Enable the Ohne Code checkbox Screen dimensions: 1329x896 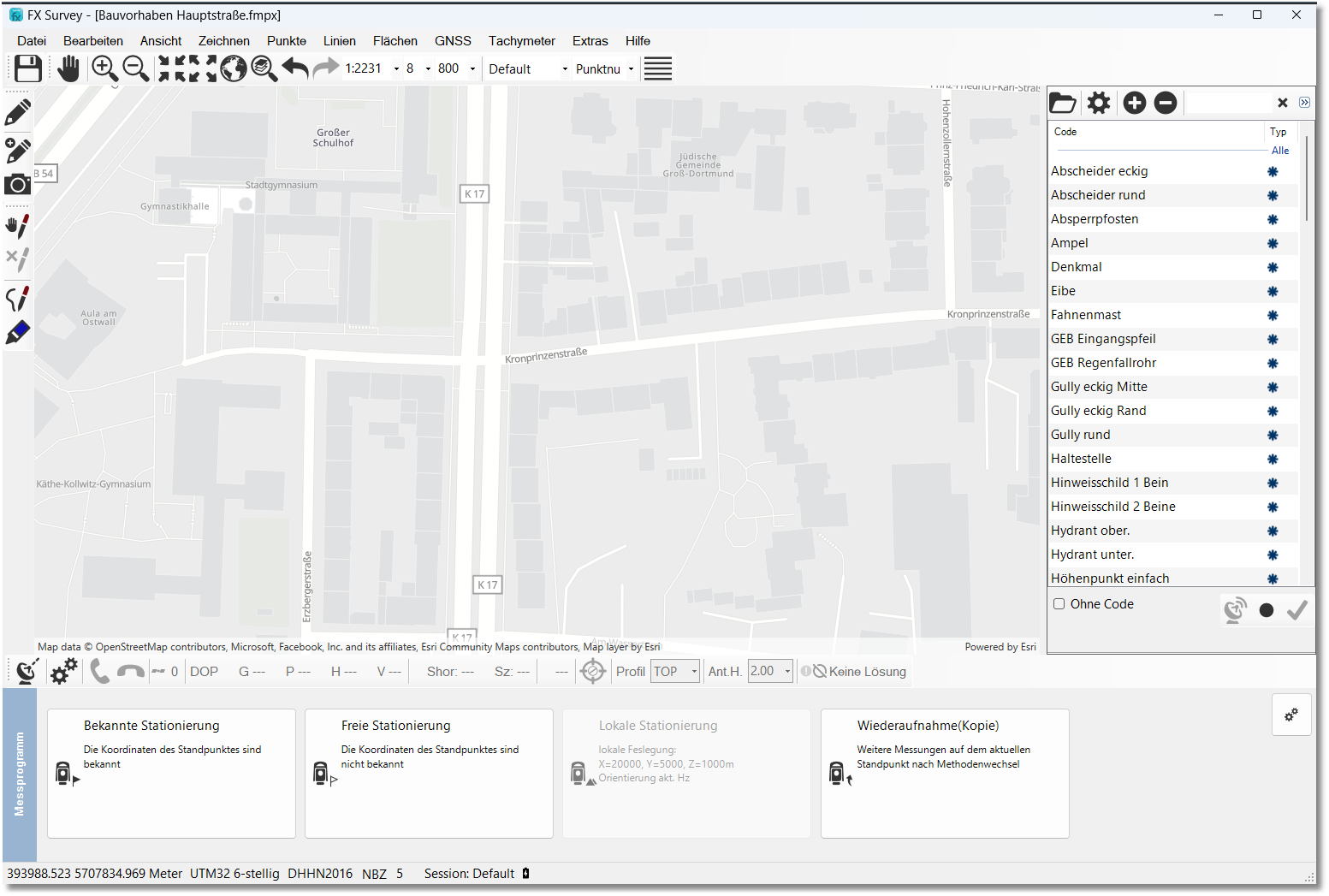coord(1059,604)
